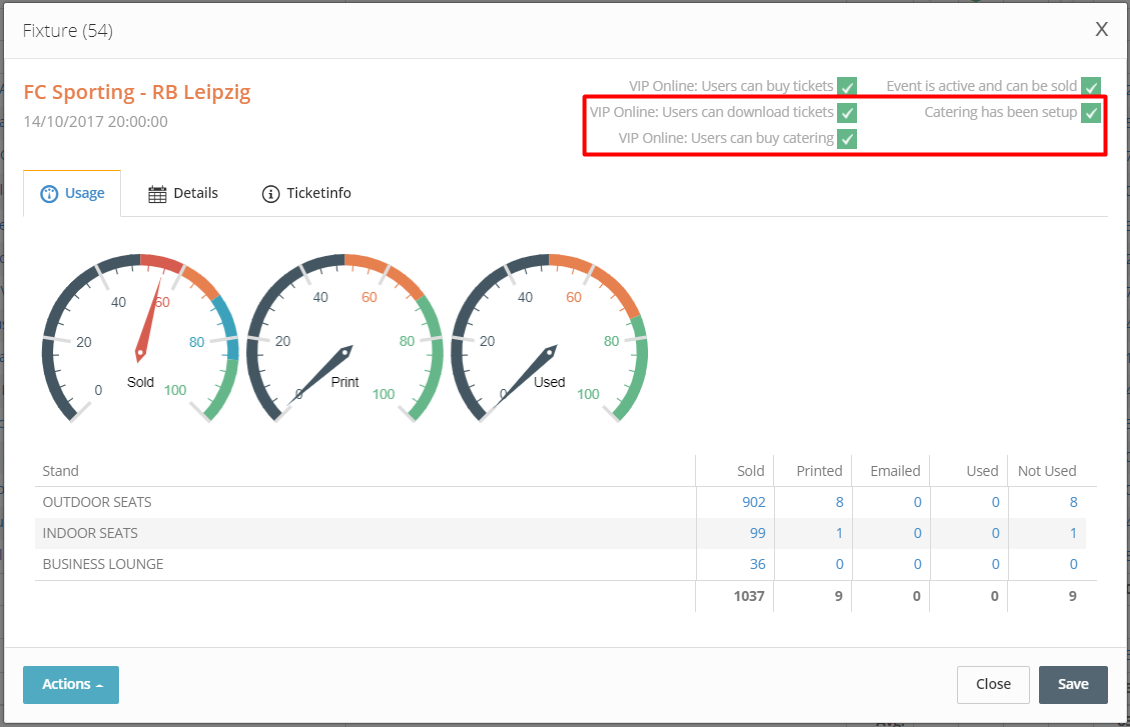The width and height of the screenshot is (1130, 727).
Task: Open Not Used count 1 for Indoor Seats
Action: click(x=1074, y=533)
